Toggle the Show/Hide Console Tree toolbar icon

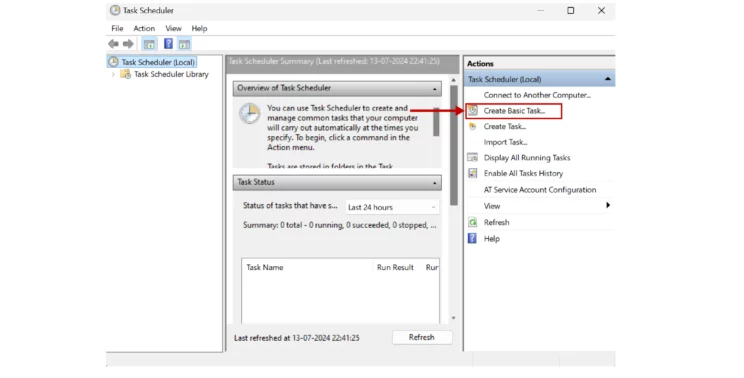pos(149,44)
